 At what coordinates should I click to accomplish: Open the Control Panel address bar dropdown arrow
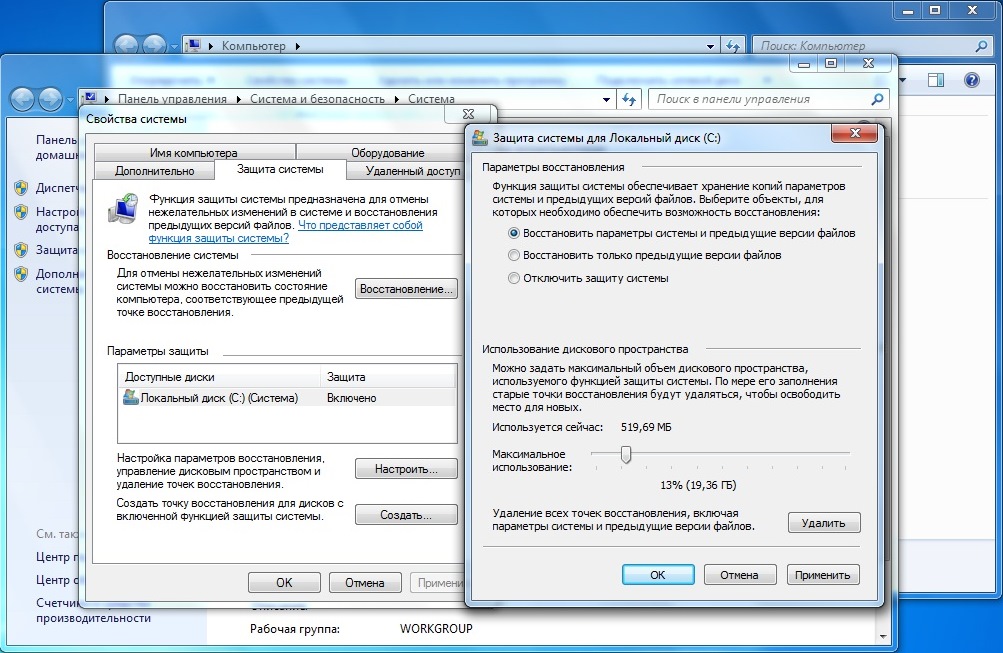[x=607, y=99]
